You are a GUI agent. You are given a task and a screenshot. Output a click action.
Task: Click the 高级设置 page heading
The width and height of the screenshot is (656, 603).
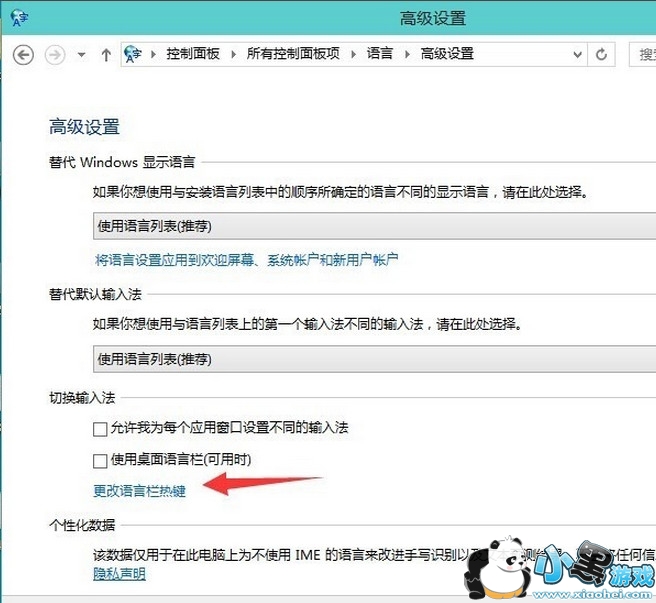(x=85, y=127)
